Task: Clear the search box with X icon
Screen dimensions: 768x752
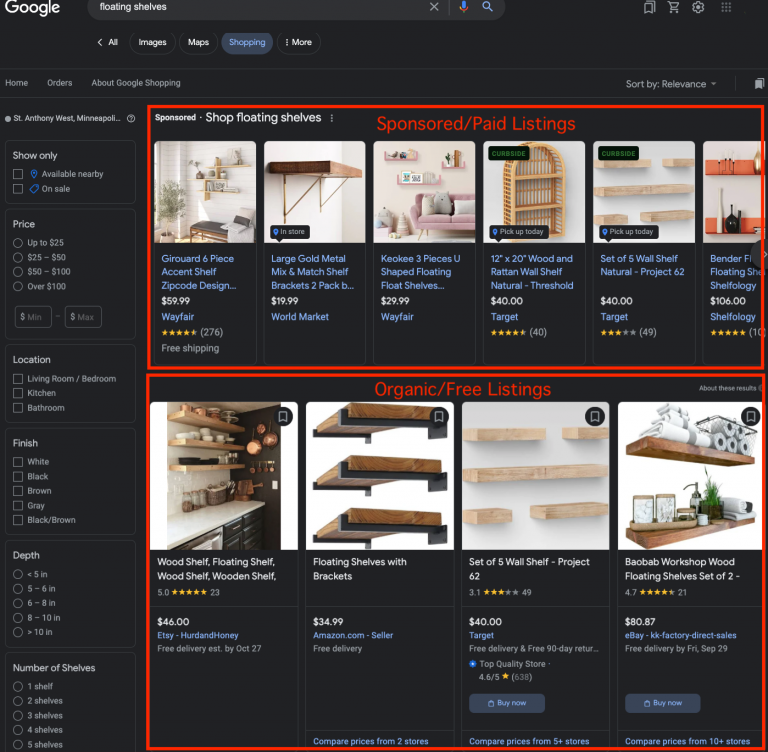Action: click(434, 7)
